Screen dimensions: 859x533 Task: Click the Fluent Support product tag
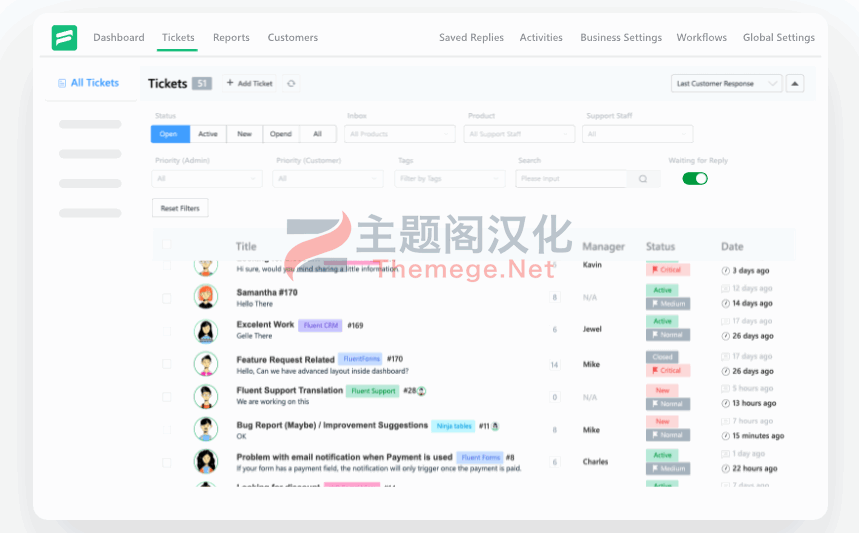pos(373,391)
